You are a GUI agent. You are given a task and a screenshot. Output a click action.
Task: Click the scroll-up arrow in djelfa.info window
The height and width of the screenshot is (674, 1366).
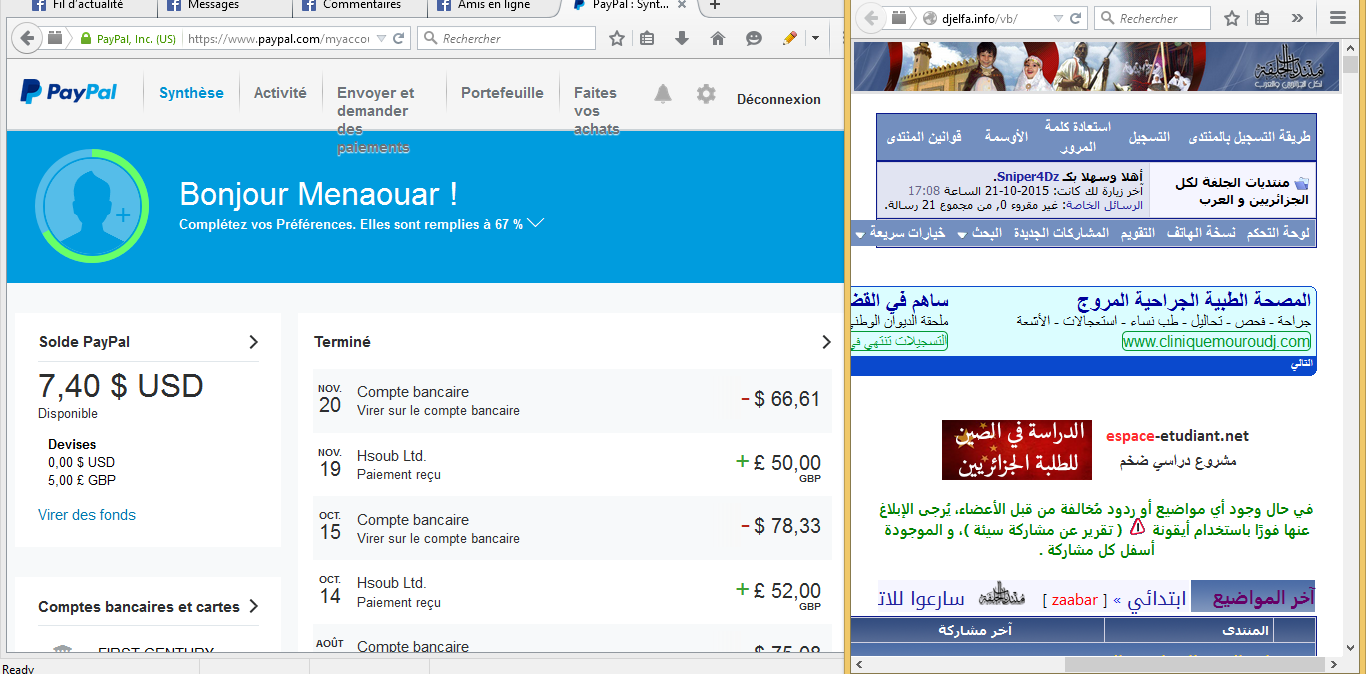point(1351,46)
